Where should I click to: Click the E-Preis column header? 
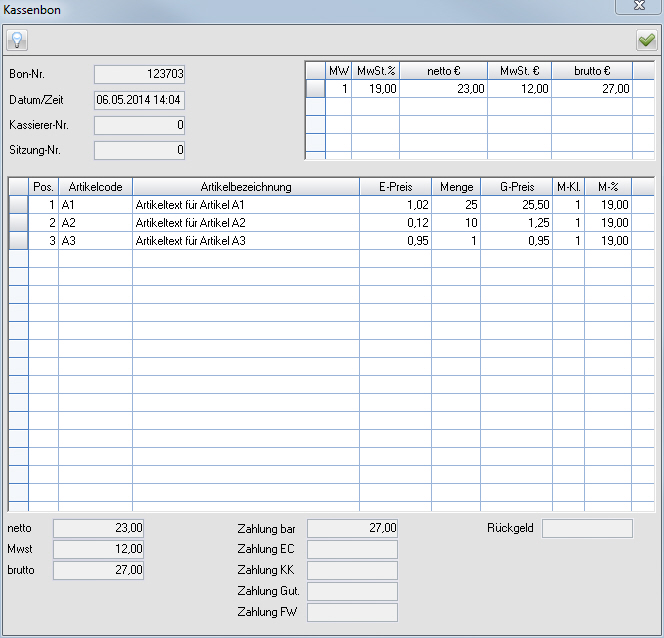[x=395, y=187]
